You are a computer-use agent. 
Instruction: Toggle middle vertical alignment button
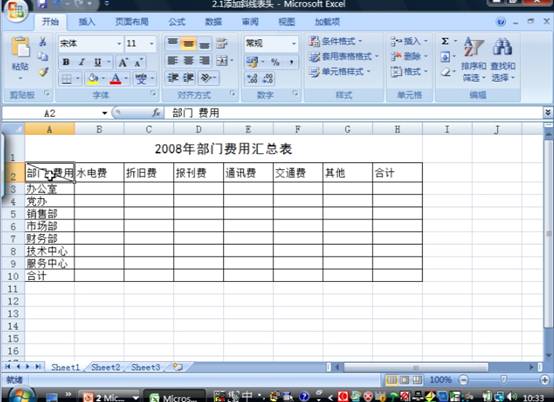point(188,44)
